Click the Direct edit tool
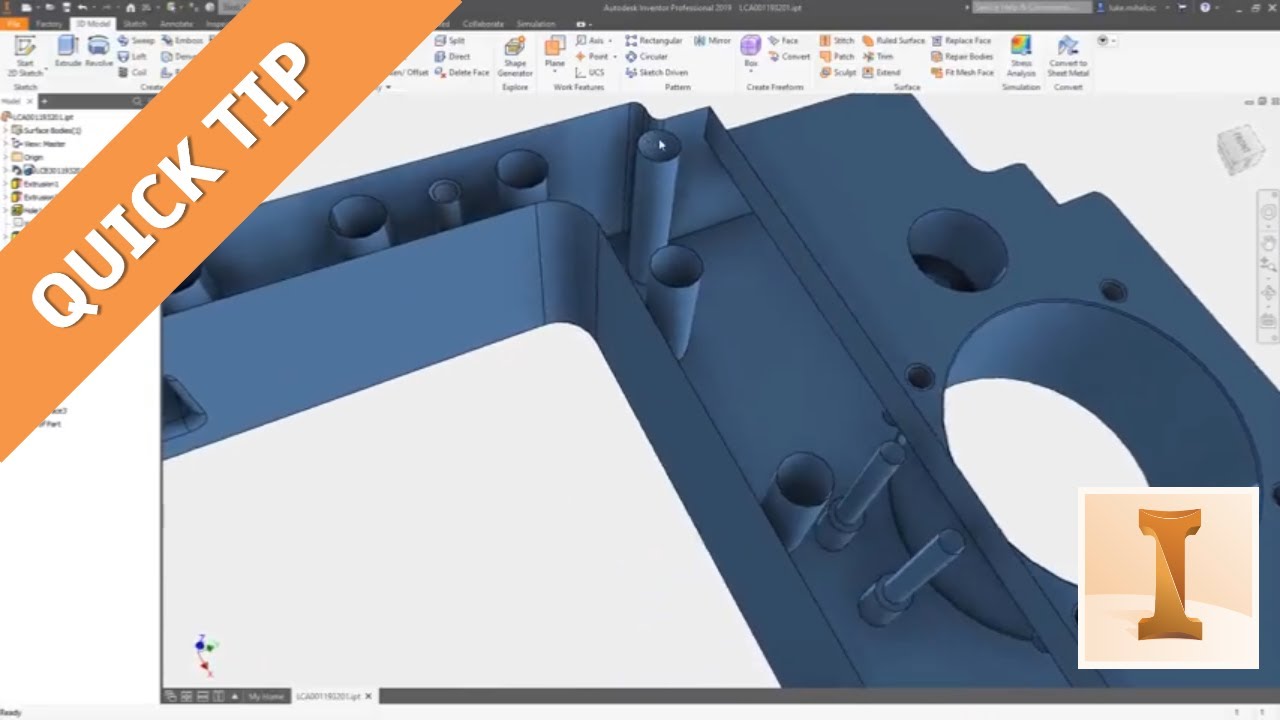The width and height of the screenshot is (1280, 720). pos(453,57)
